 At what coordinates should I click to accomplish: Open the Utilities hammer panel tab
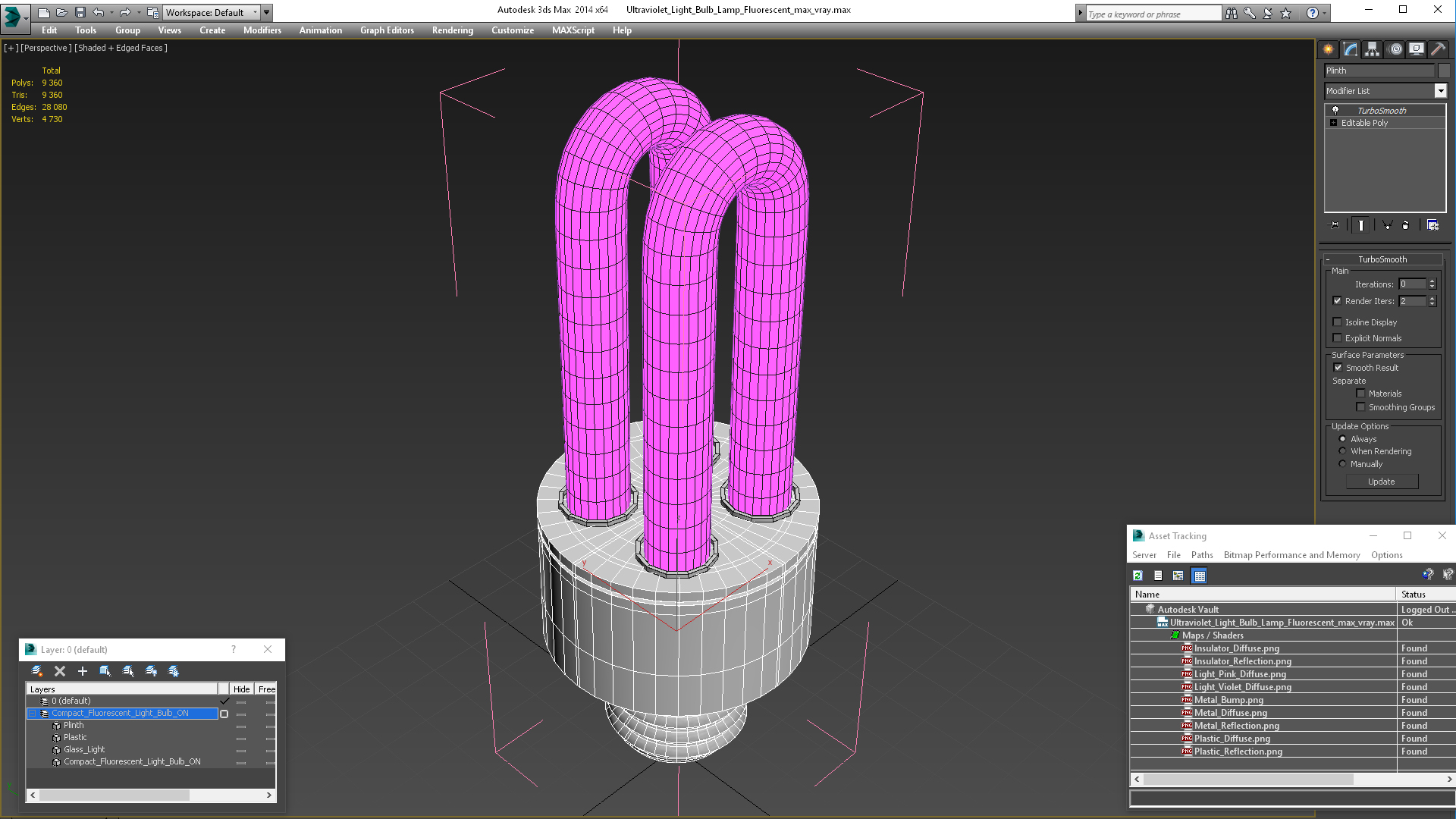click(1438, 49)
